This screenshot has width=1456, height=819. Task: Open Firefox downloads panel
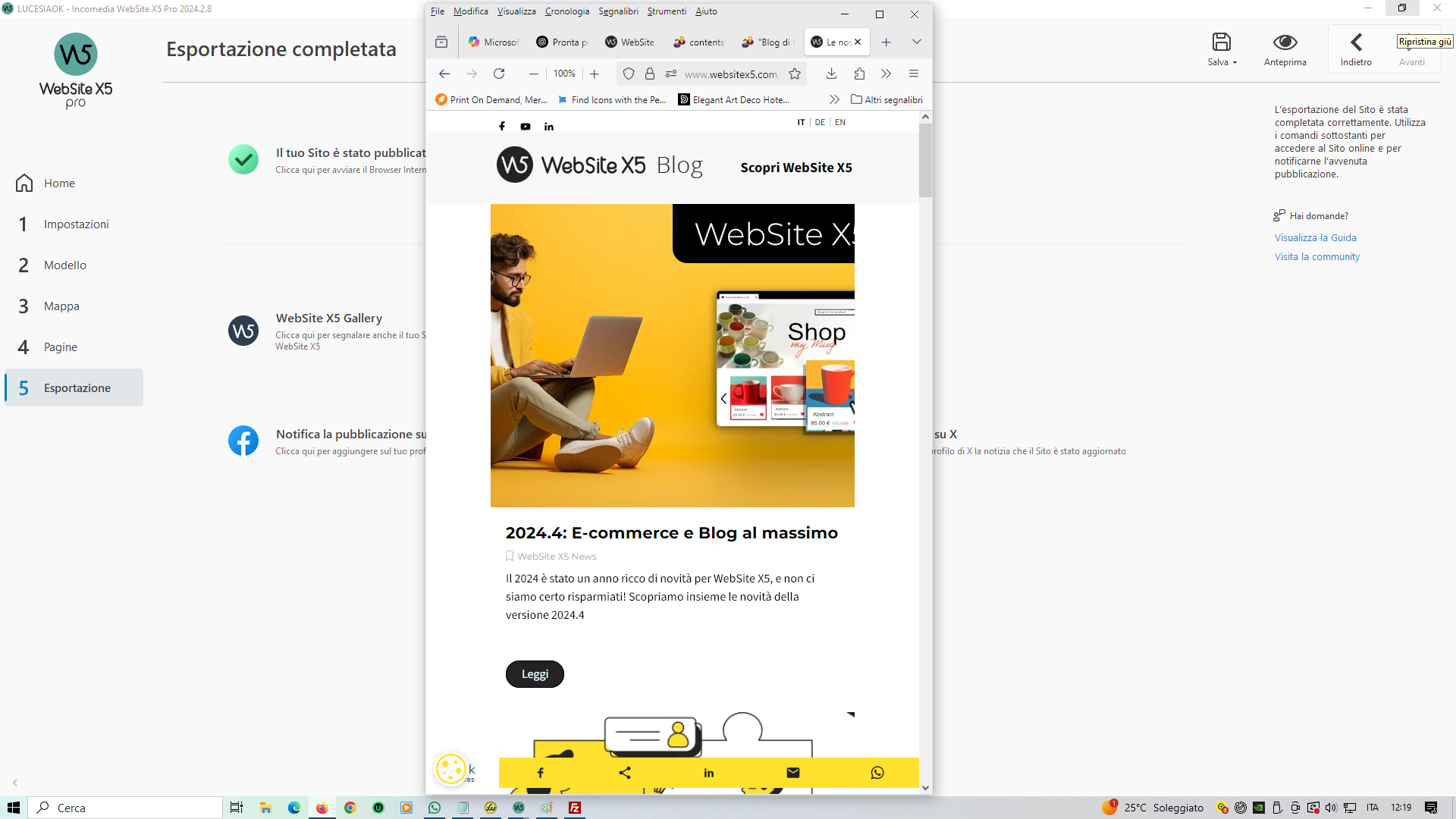pos(831,74)
